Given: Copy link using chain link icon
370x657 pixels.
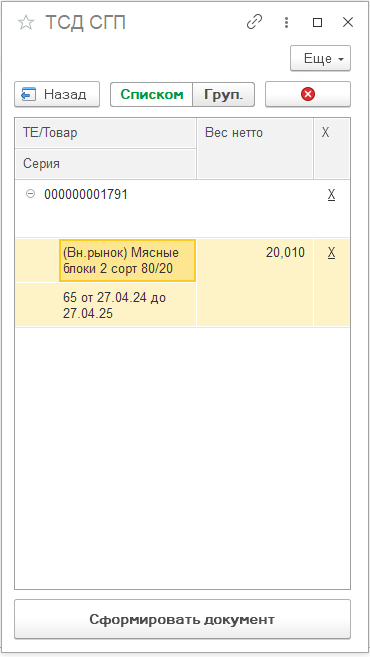Looking at the screenshot, I should tap(254, 22).
